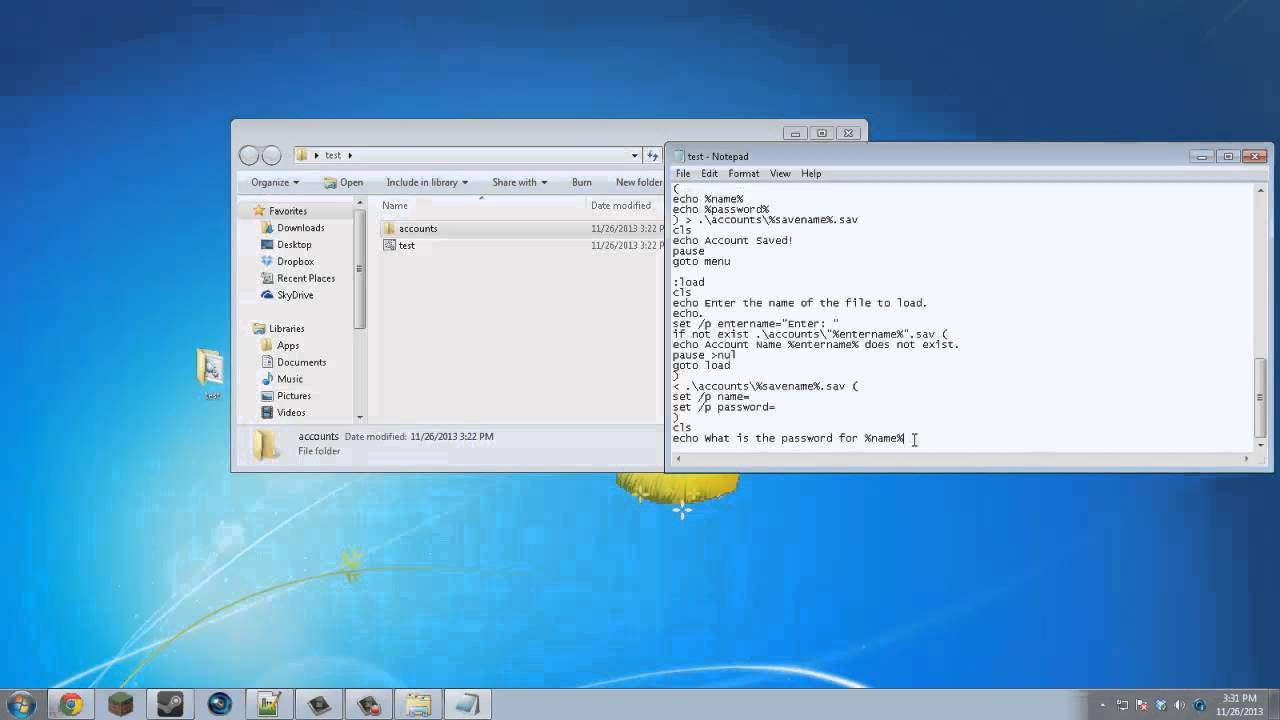This screenshot has width=1280, height=720.
Task: Place cursor on 'echo Account Saved!' line
Action: [x=733, y=240]
